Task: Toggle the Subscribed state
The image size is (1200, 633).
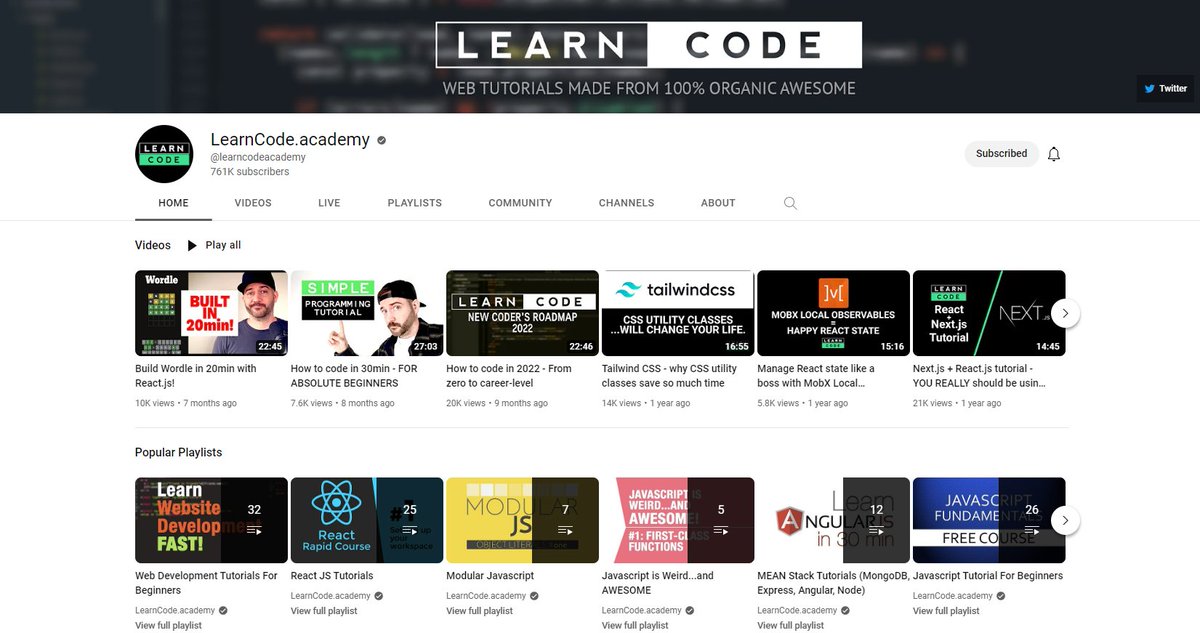Action: 1001,153
